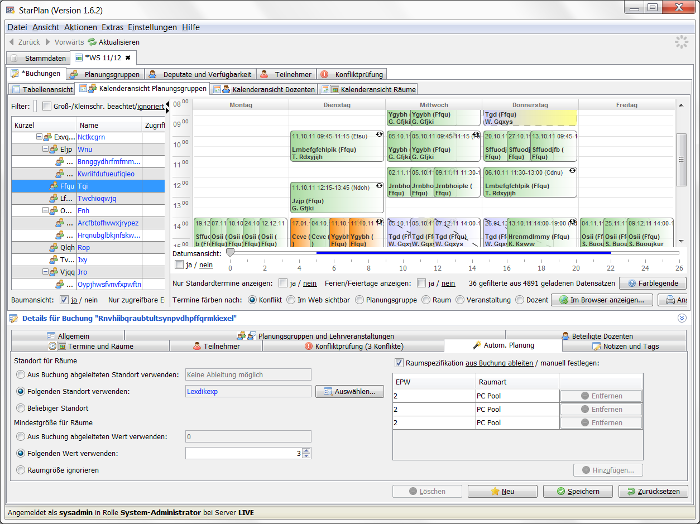
Task: Click the Neu star icon
Action: point(495,491)
